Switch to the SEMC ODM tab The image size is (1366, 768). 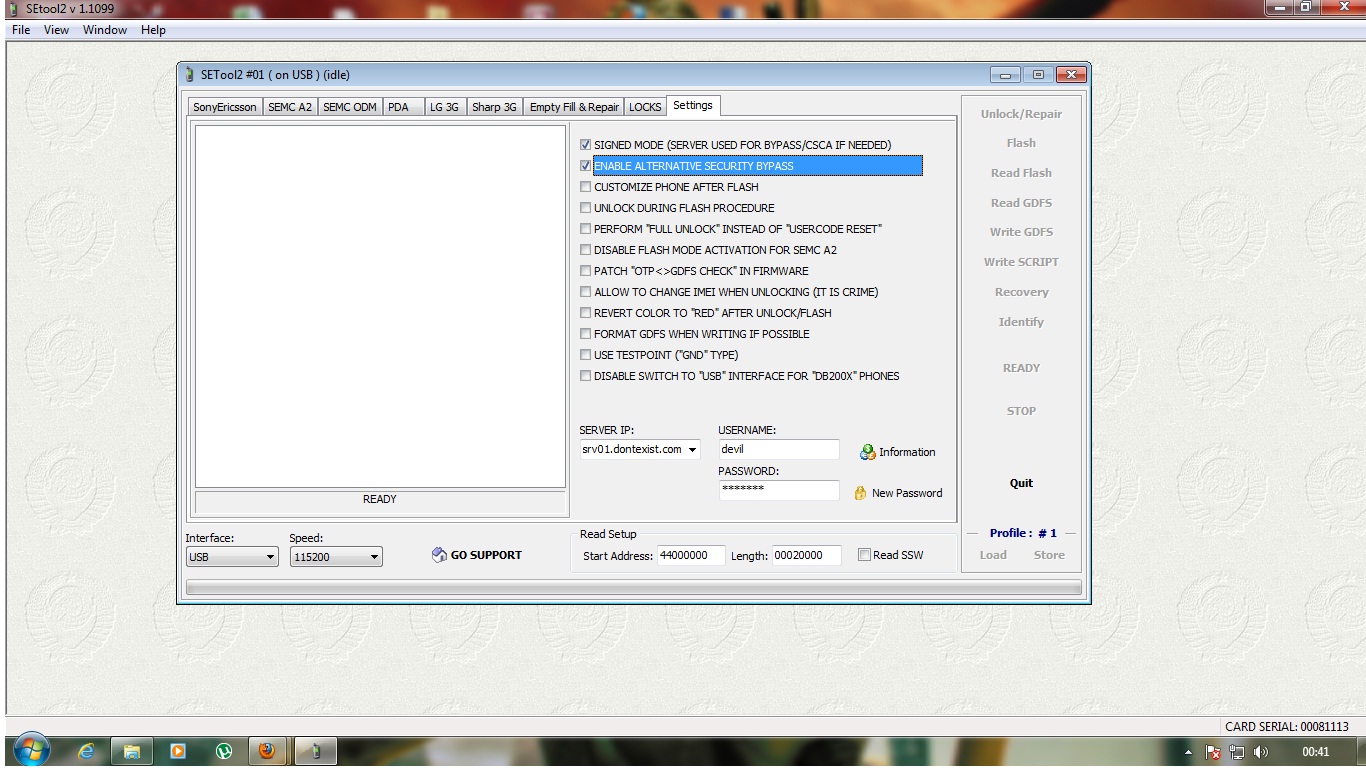[x=350, y=107]
